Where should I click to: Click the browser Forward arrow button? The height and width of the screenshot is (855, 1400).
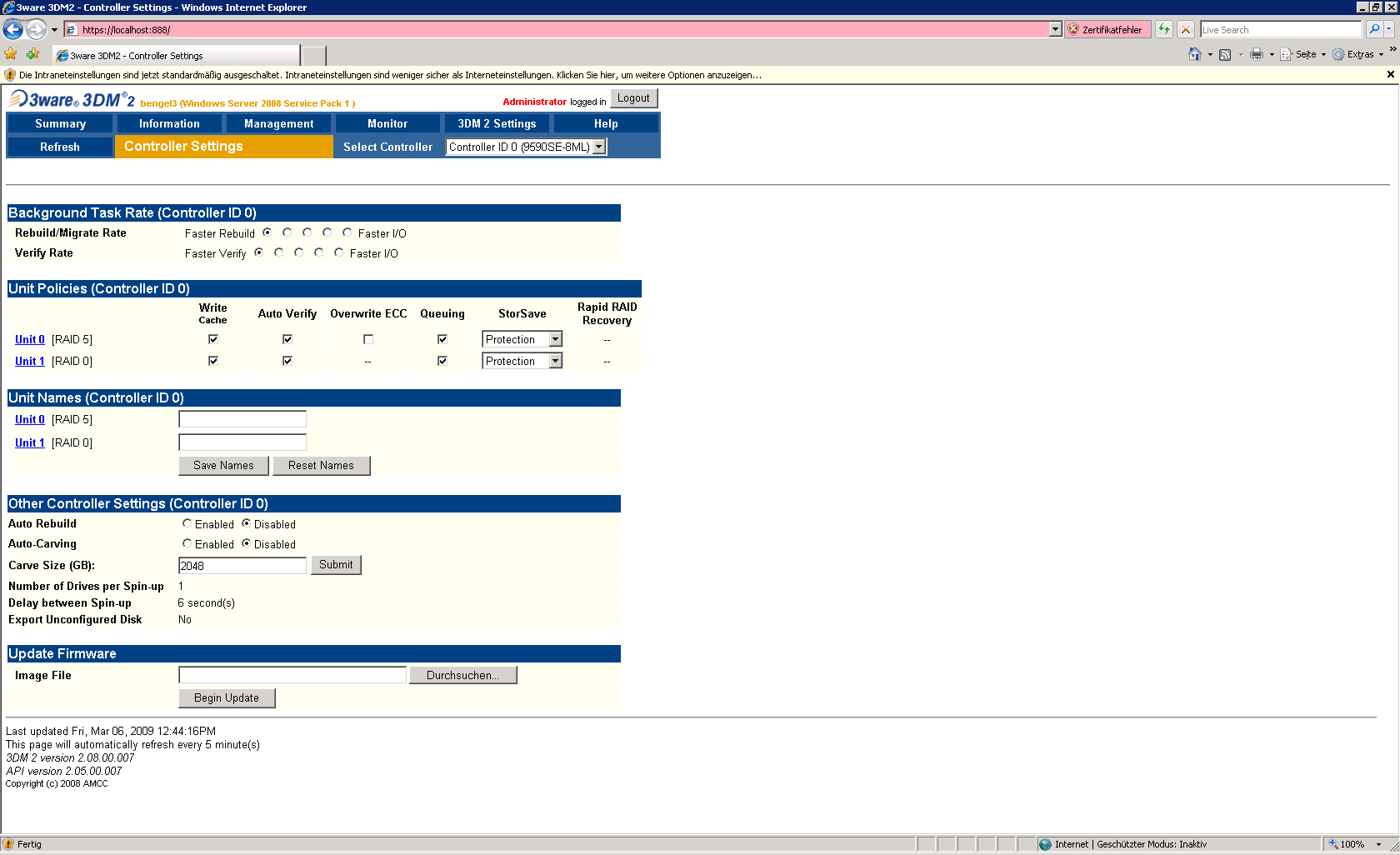point(36,30)
